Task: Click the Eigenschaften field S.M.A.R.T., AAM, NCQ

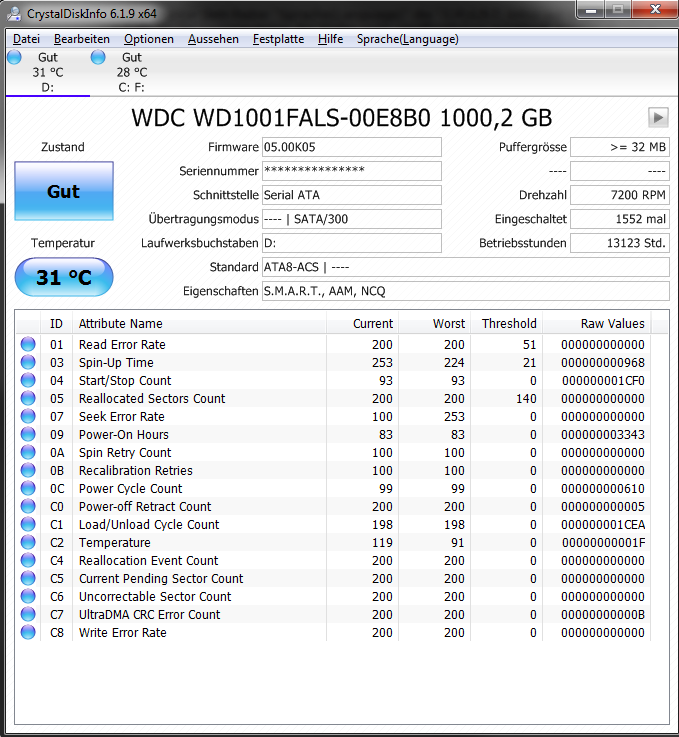Action: tap(466, 291)
